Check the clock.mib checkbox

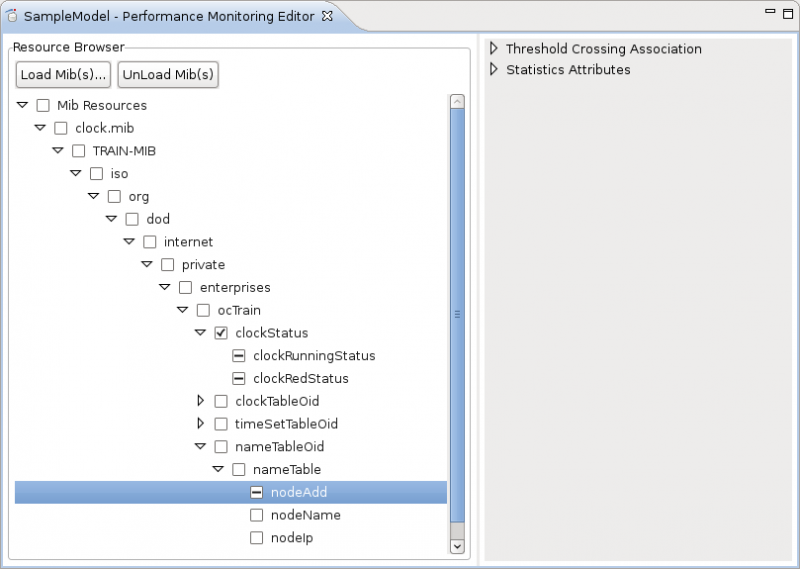click(61, 128)
